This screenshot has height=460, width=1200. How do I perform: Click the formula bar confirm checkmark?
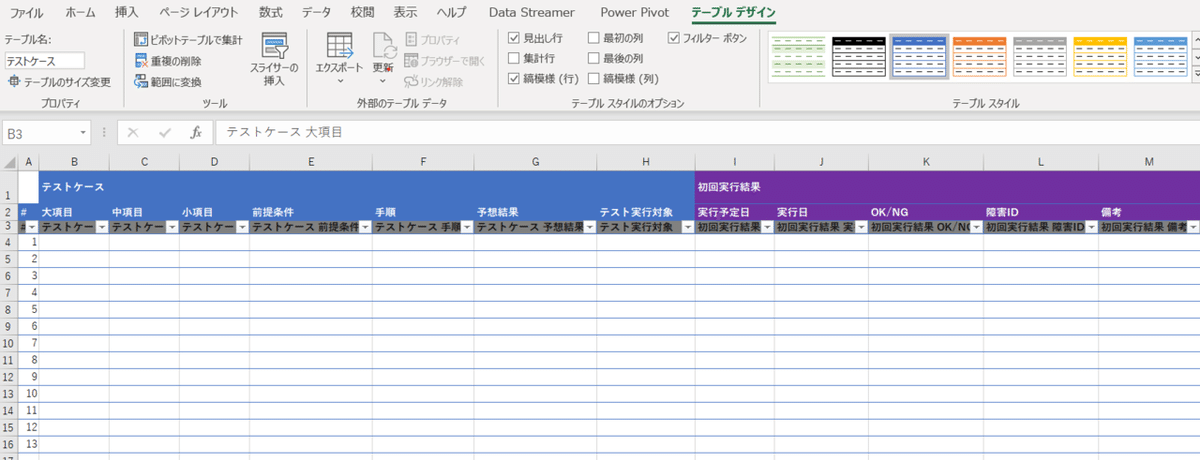click(164, 132)
